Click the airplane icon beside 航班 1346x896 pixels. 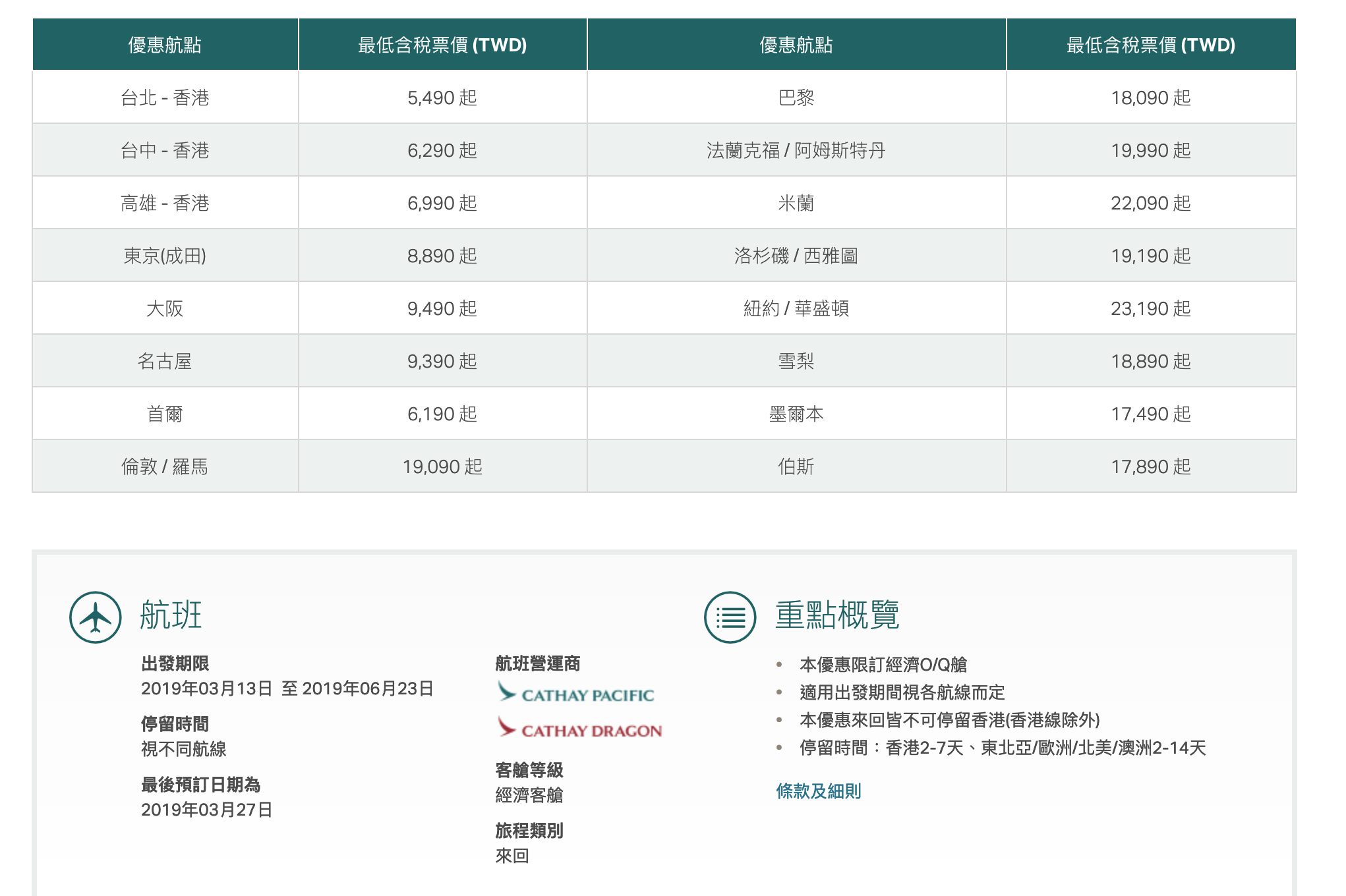96,617
